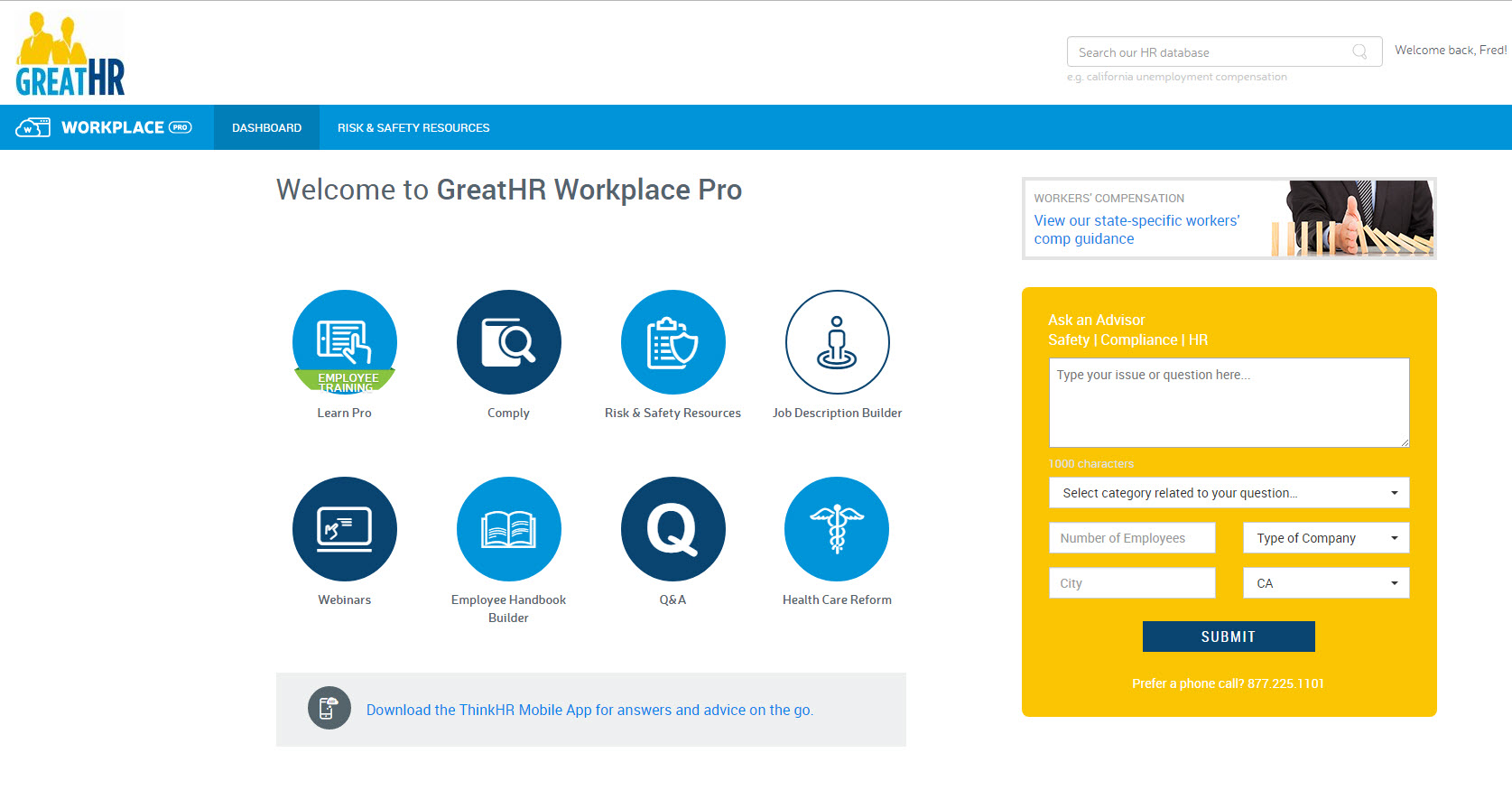This screenshot has width=1512, height=790.
Task: Click the example search hint text
Action: click(1177, 77)
